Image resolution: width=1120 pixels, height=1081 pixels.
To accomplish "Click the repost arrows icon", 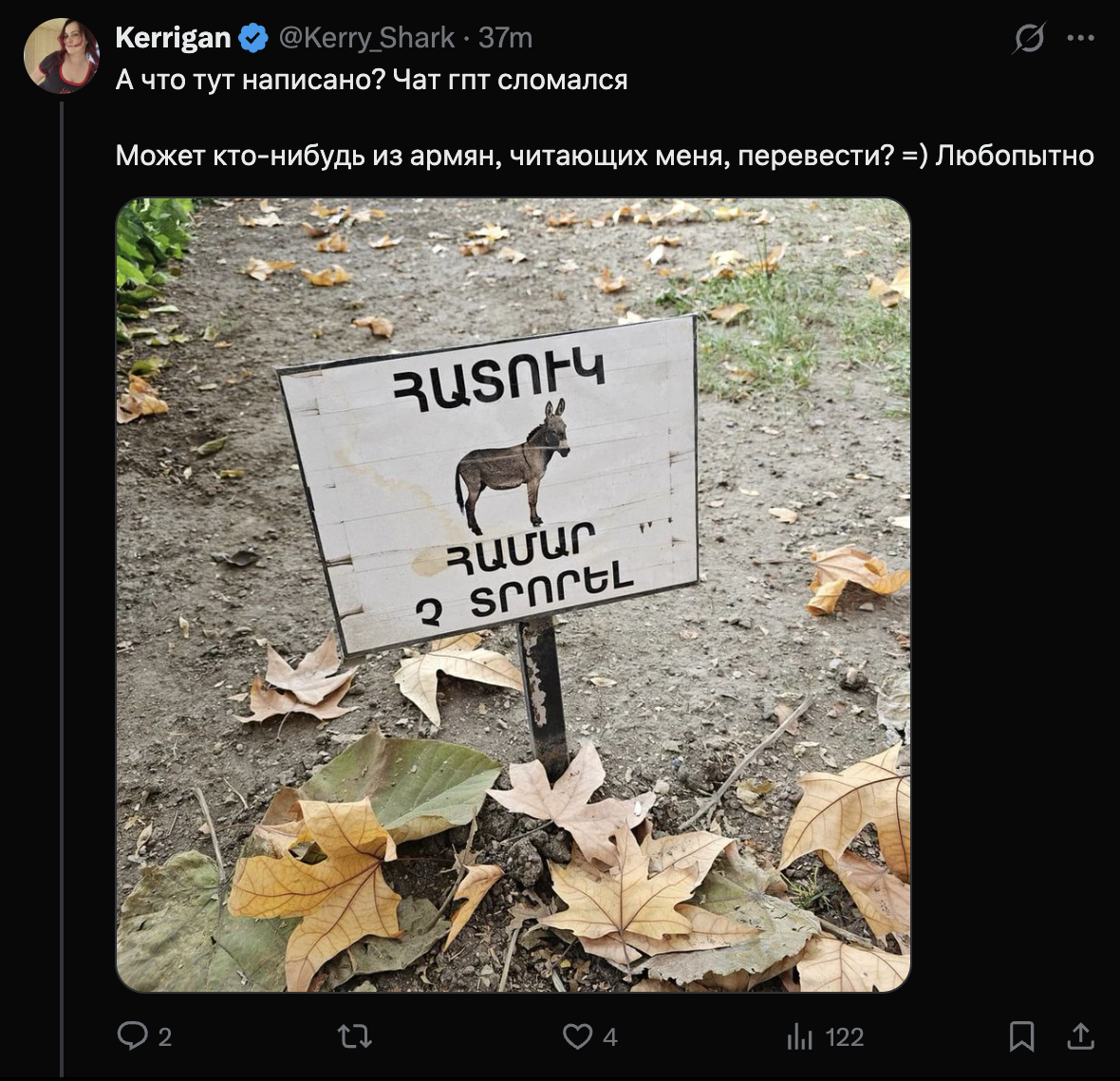I will click(355, 1036).
